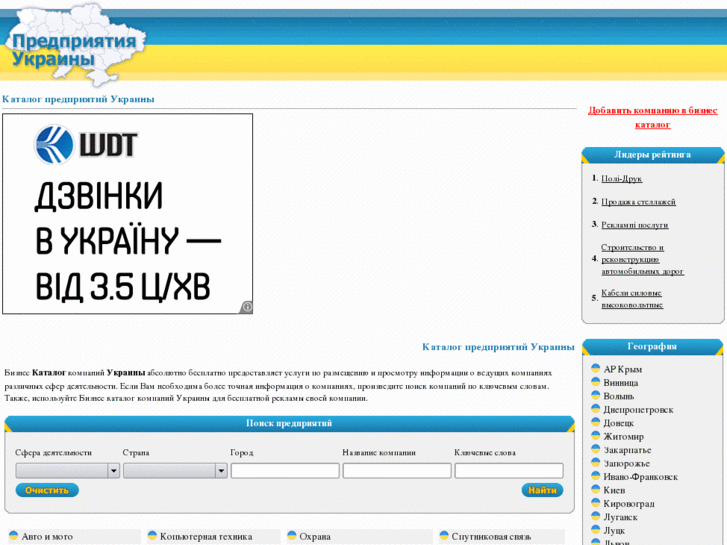Click the Город input field
The height and width of the screenshot is (545, 727).
tap(285, 471)
